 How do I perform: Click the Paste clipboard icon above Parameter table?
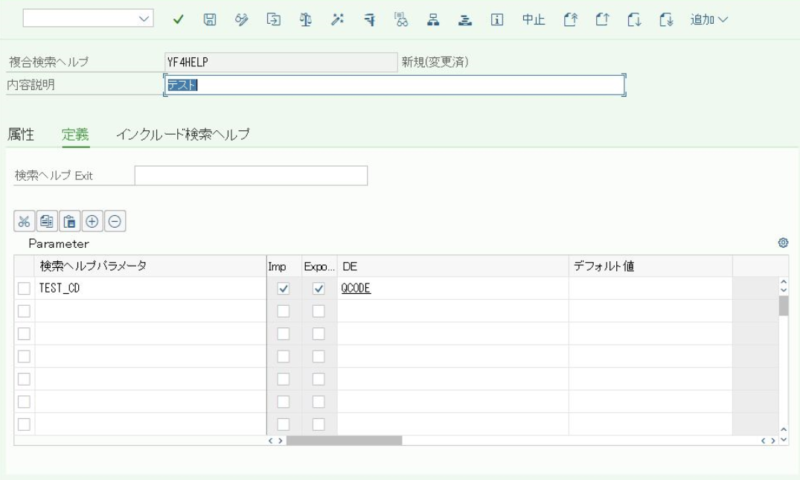point(69,221)
